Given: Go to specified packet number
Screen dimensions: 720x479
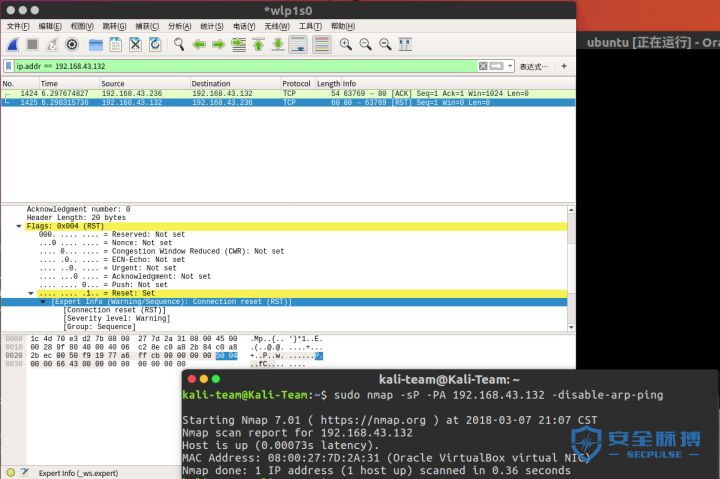Looking at the screenshot, I should coord(238,45).
